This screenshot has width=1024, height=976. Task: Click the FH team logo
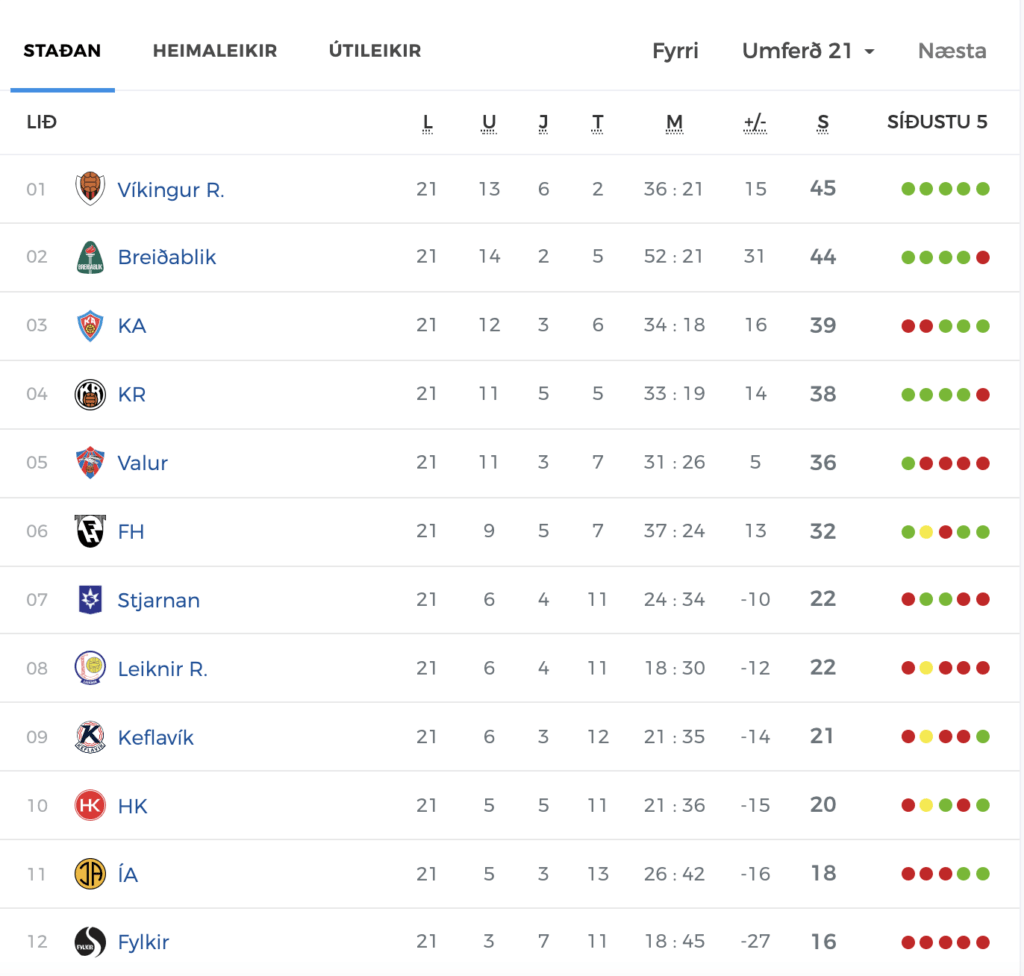pos(90,531)
